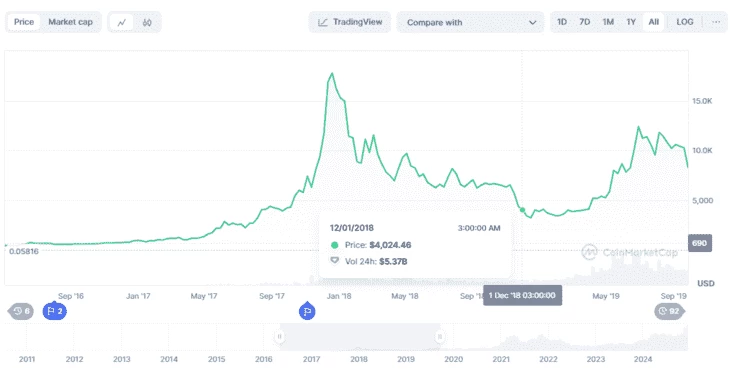Select the line chart icon

122,22
